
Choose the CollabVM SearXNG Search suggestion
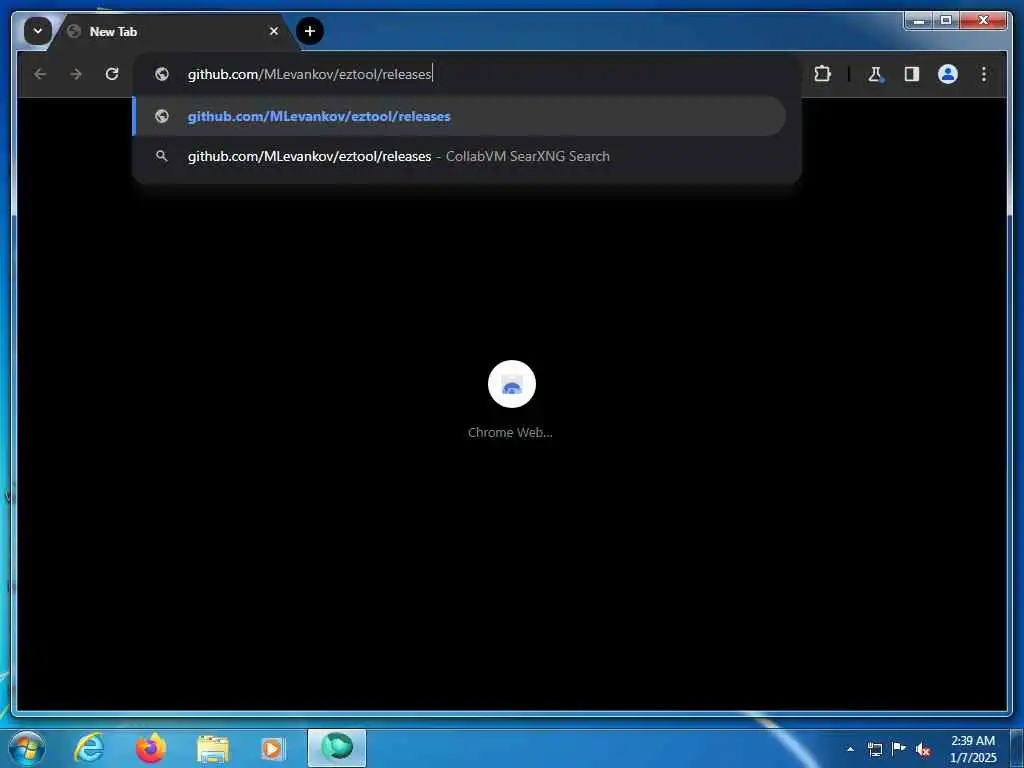coord(459,156)
